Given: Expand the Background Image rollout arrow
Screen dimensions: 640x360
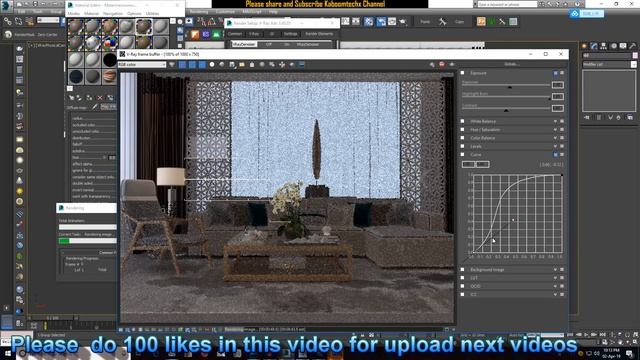Looking at the screenshot, I should pos(556,269).
